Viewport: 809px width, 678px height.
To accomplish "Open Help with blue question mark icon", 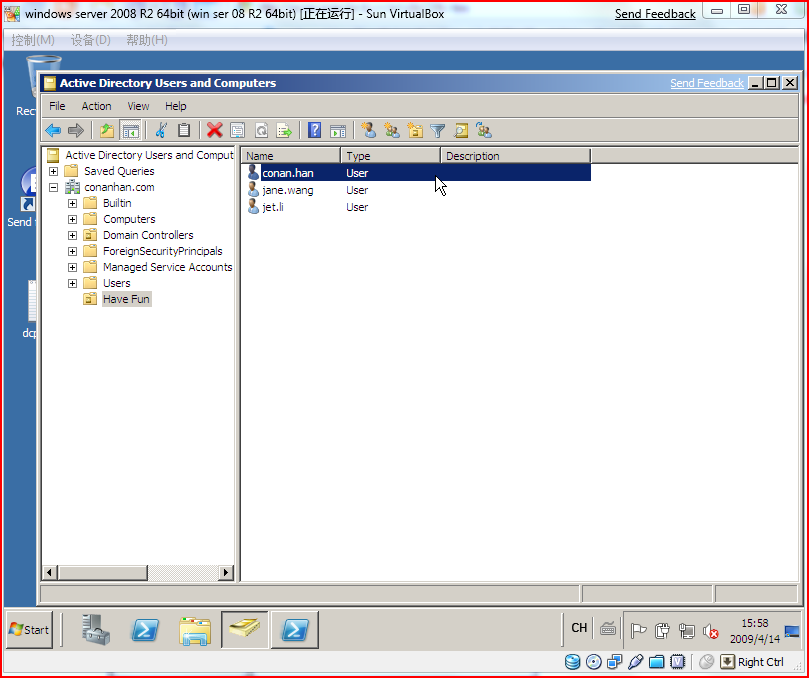I will pyautogui.click(x=314, y=131).
